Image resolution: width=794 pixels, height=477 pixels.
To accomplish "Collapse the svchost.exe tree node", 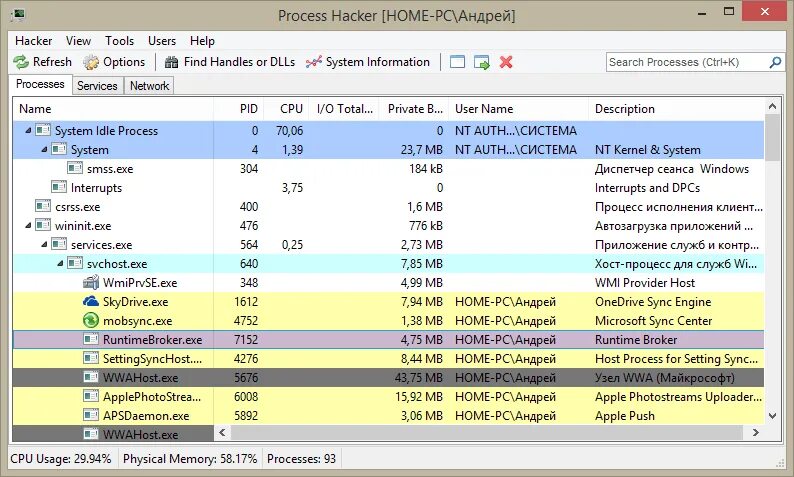I will pyautogui.click(x=60, y=263).
